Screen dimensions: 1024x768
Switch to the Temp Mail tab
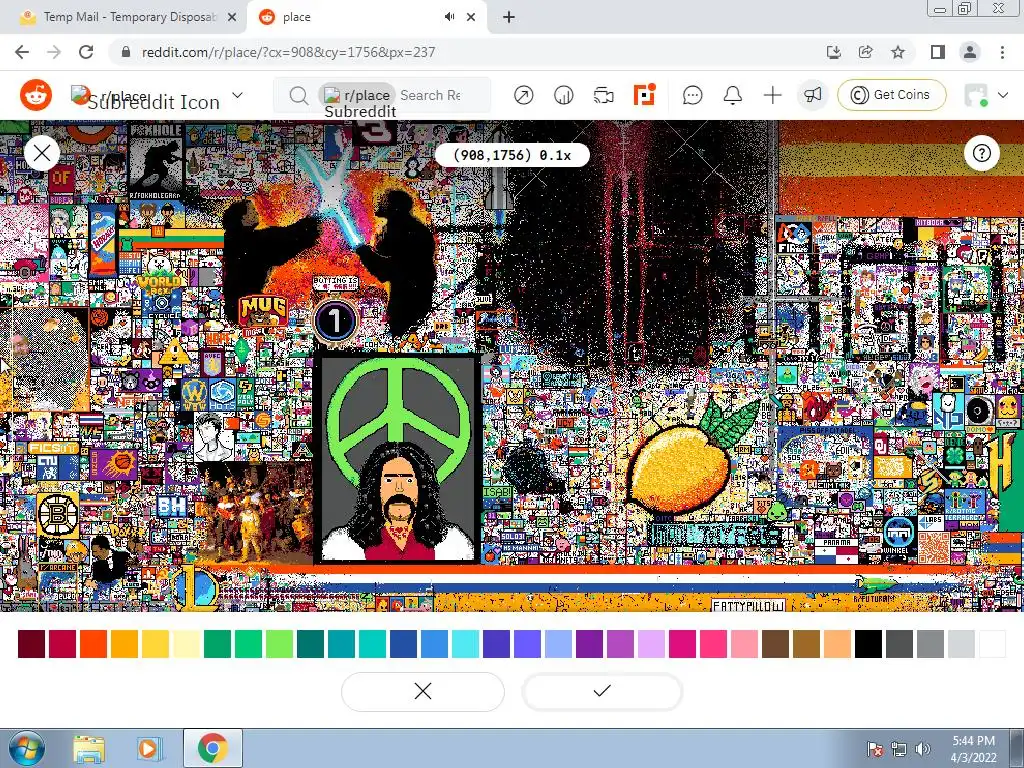(127, 17)
